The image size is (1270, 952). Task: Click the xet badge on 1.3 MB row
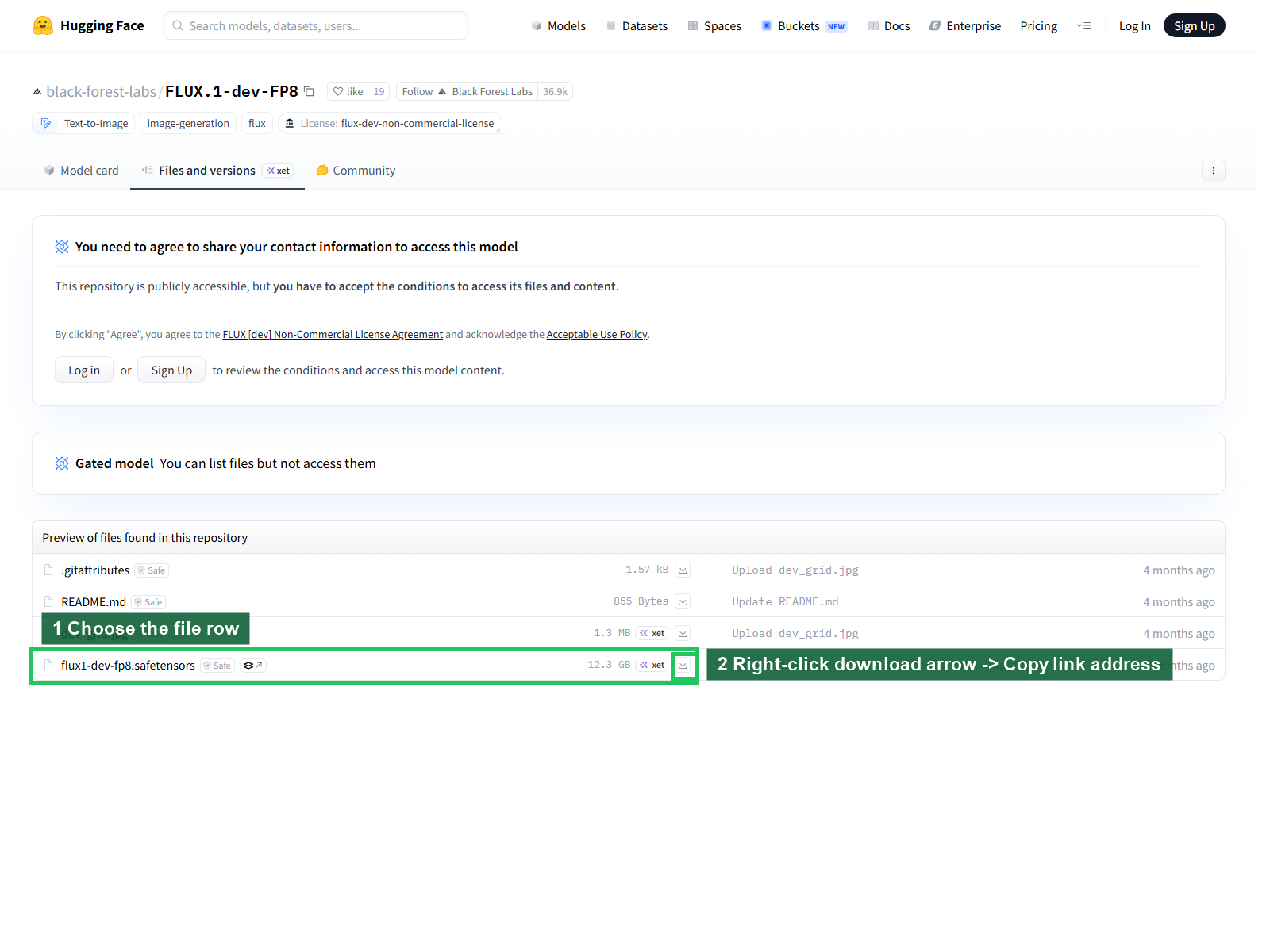pyautogui.click(x=652, y=633)
